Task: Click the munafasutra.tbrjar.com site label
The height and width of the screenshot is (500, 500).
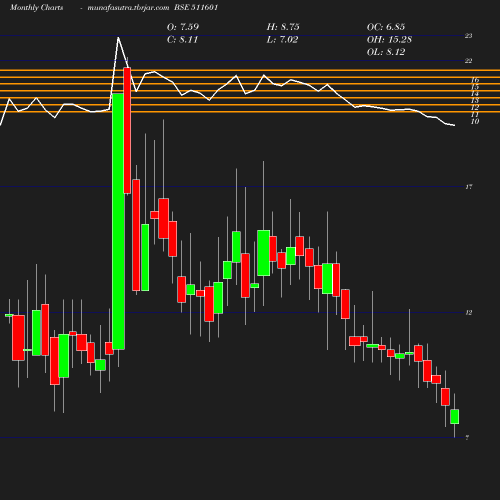Action: 128,7
